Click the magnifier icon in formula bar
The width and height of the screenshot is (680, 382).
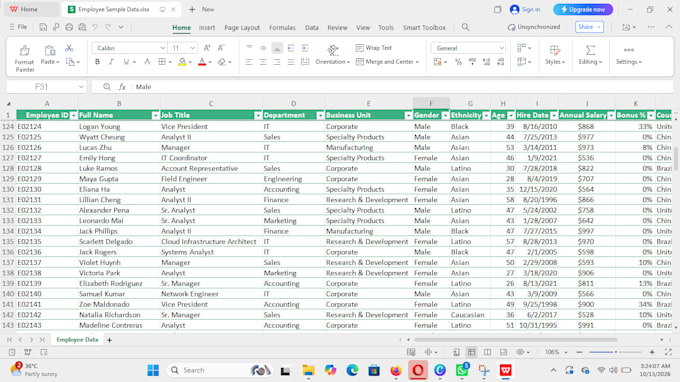107,87
